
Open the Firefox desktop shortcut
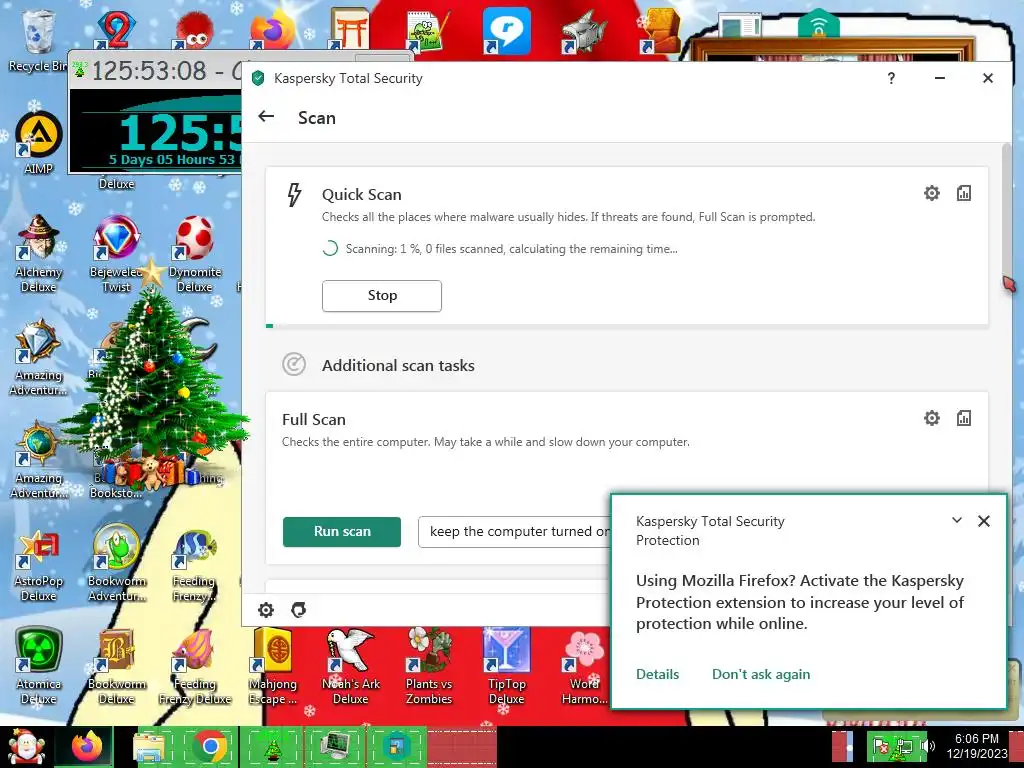[x=272, y=29]
